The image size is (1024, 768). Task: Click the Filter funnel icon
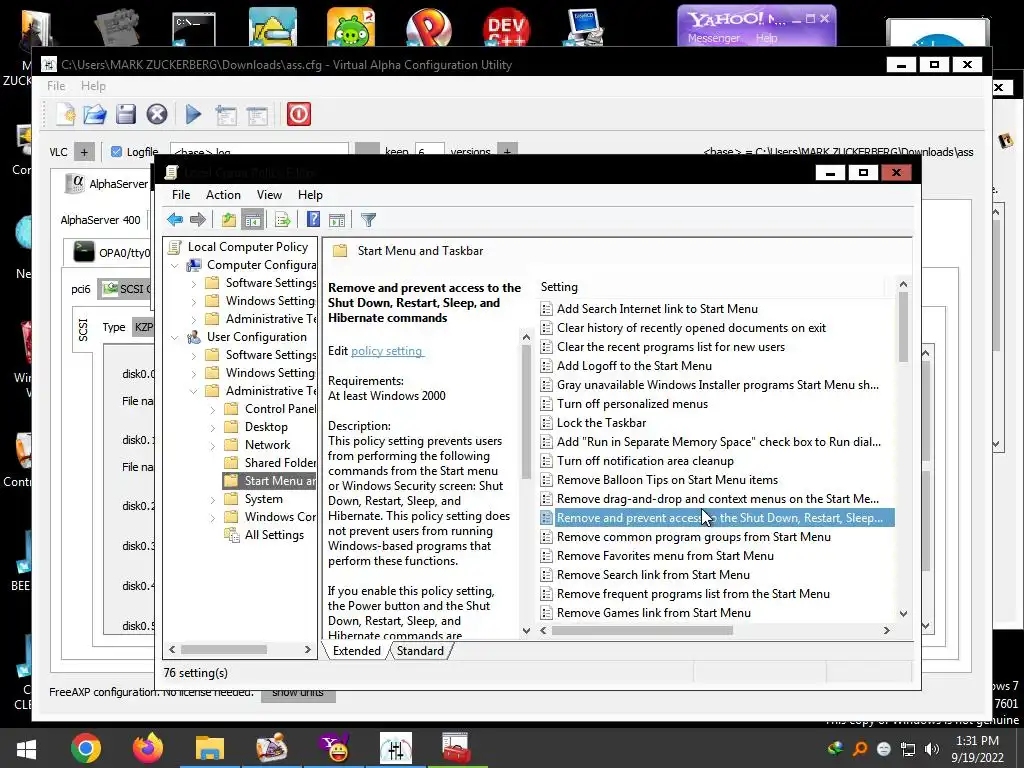[x=368, y=220]
